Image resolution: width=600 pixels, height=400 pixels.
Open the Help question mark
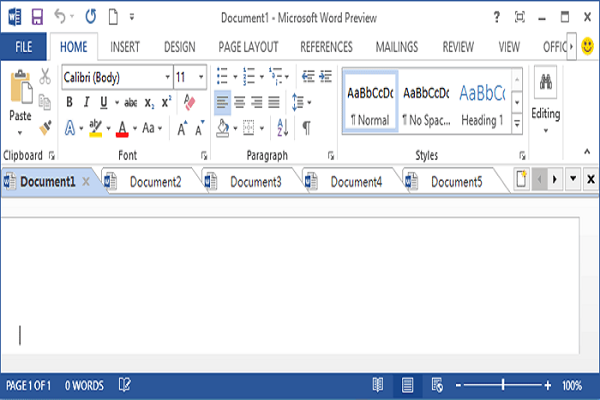coord(497,17)
